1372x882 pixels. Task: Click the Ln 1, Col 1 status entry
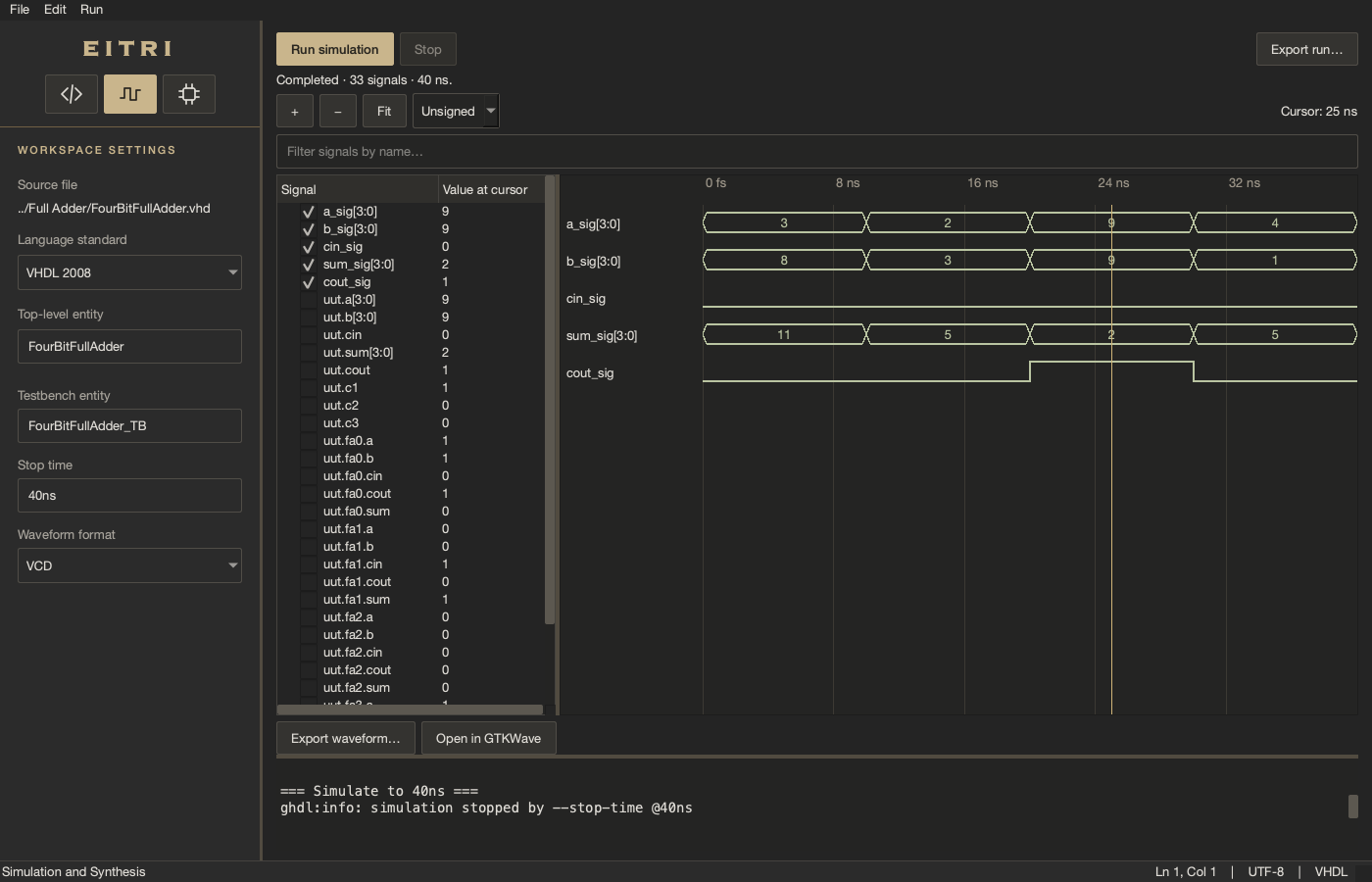click(1186, 871)
